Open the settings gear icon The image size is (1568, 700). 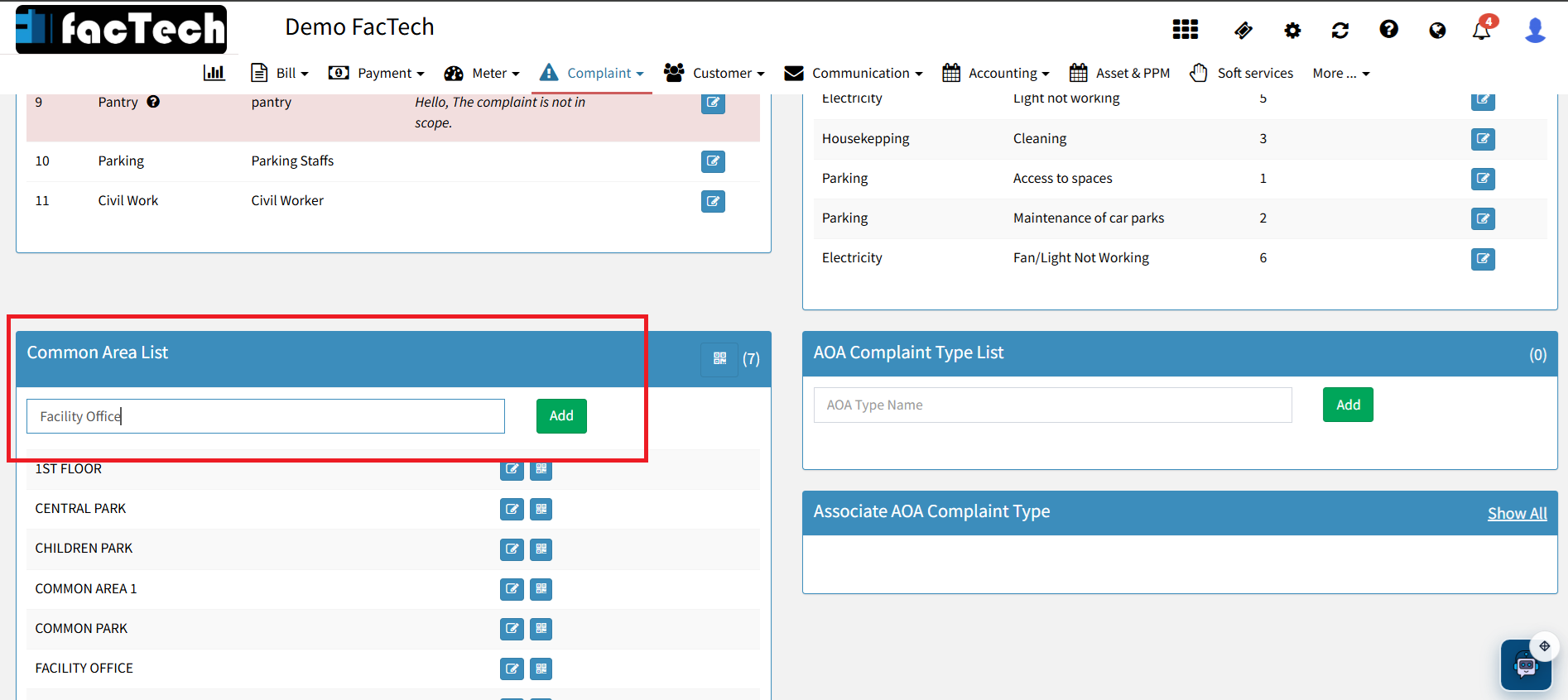point(1291,31)
